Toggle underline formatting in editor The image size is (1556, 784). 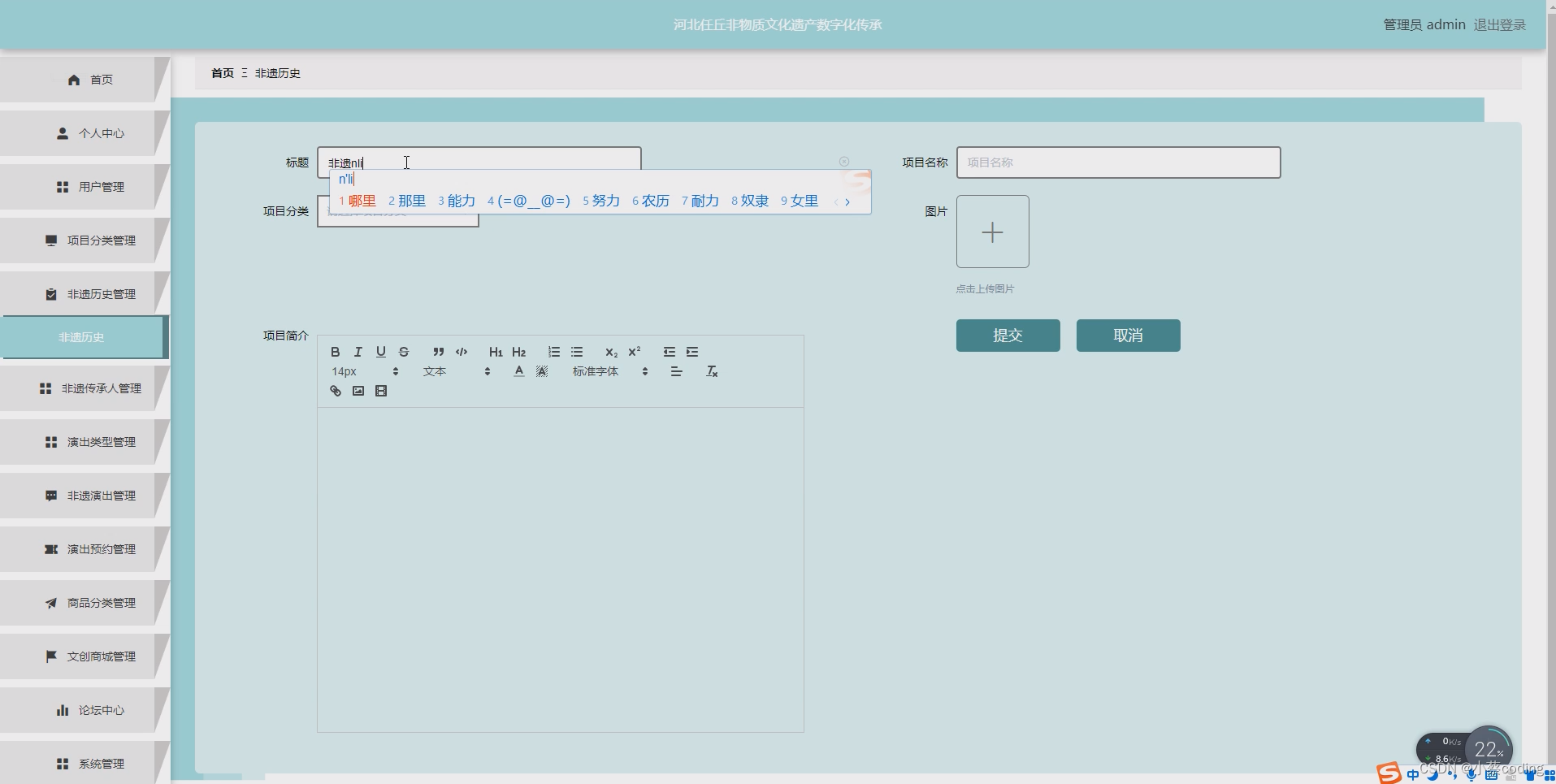click(x=380, y=352)
